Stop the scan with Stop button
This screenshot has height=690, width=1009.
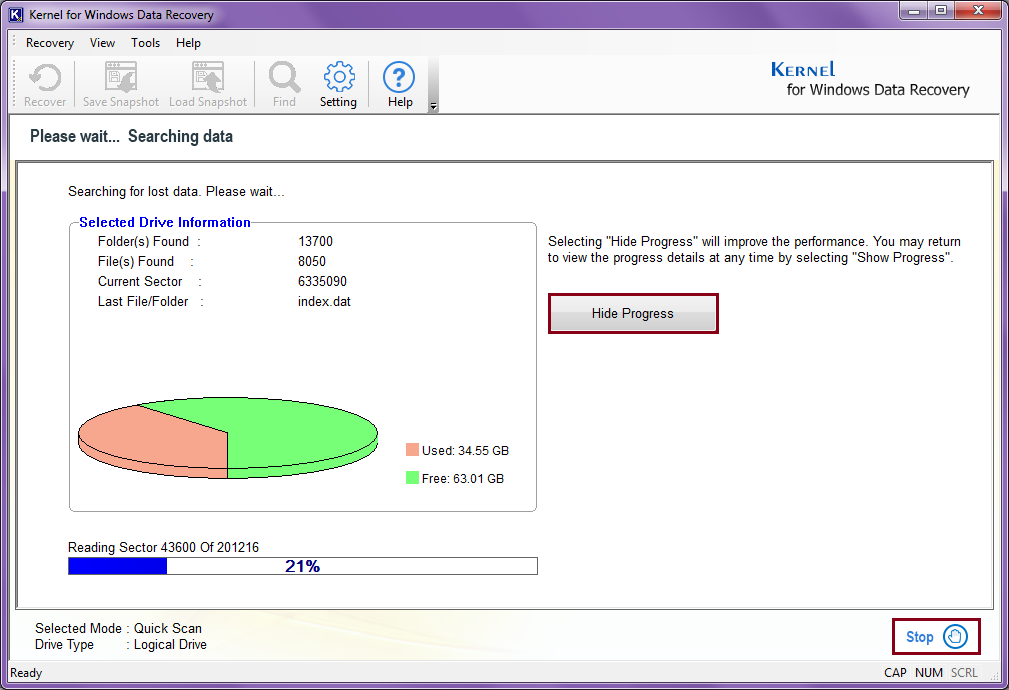click(x=936, y=637)
